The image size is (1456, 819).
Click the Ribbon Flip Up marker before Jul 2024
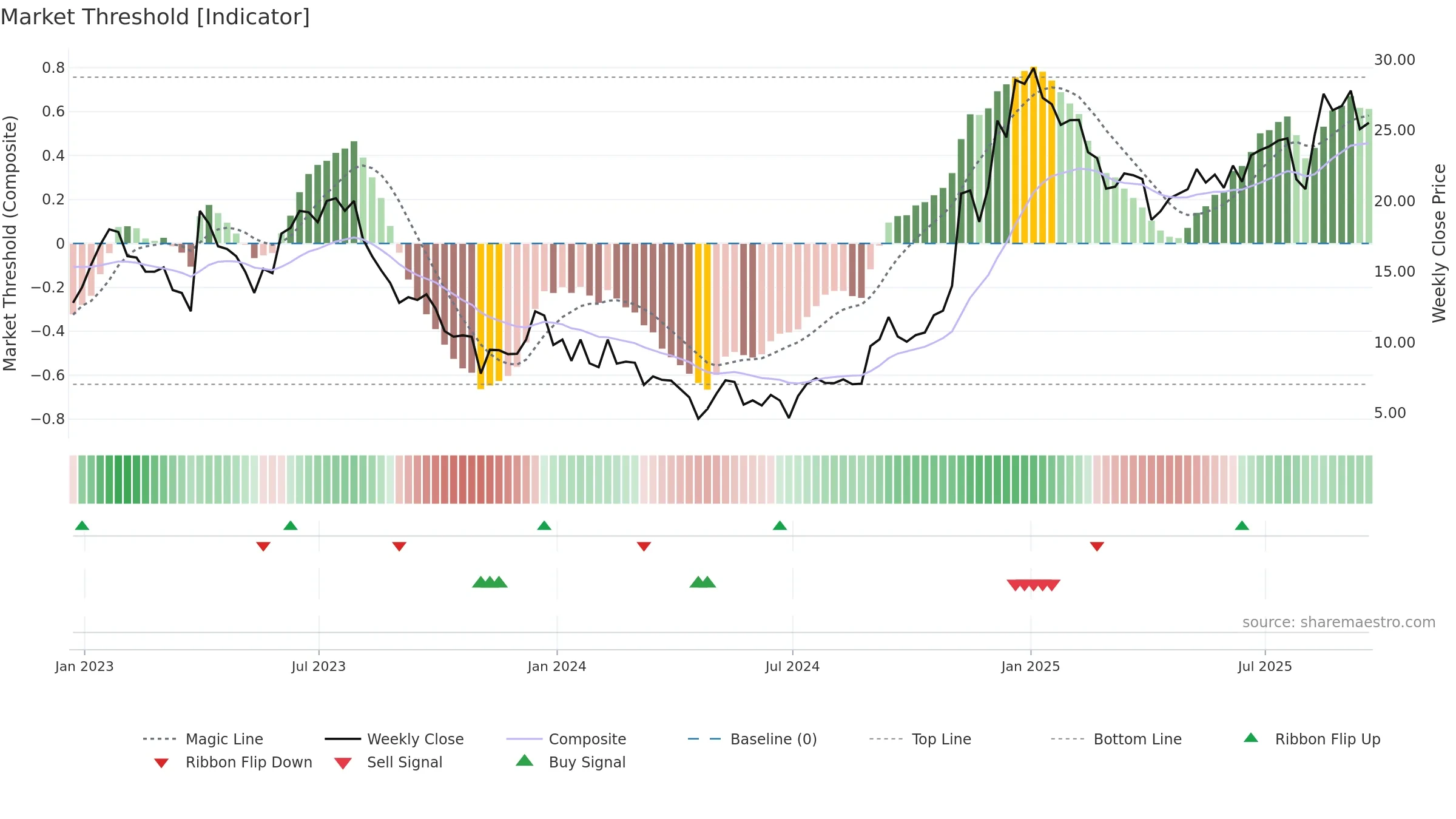(x=780, y=525)
